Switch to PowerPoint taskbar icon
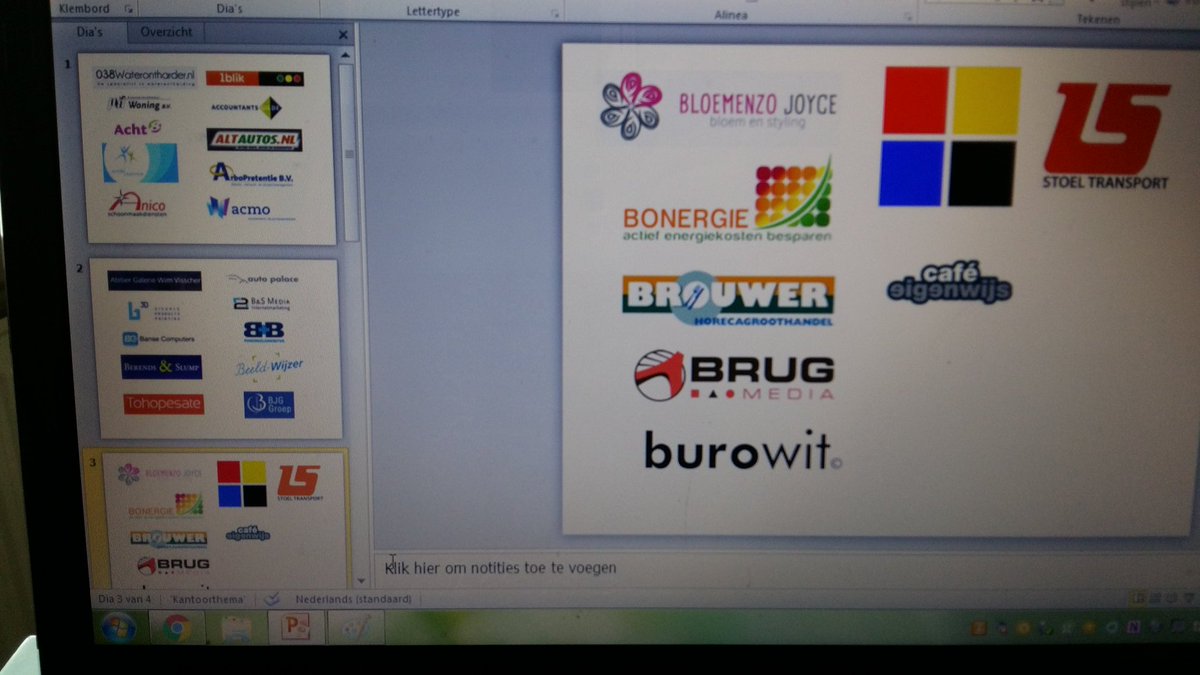 tap(295, 628)
